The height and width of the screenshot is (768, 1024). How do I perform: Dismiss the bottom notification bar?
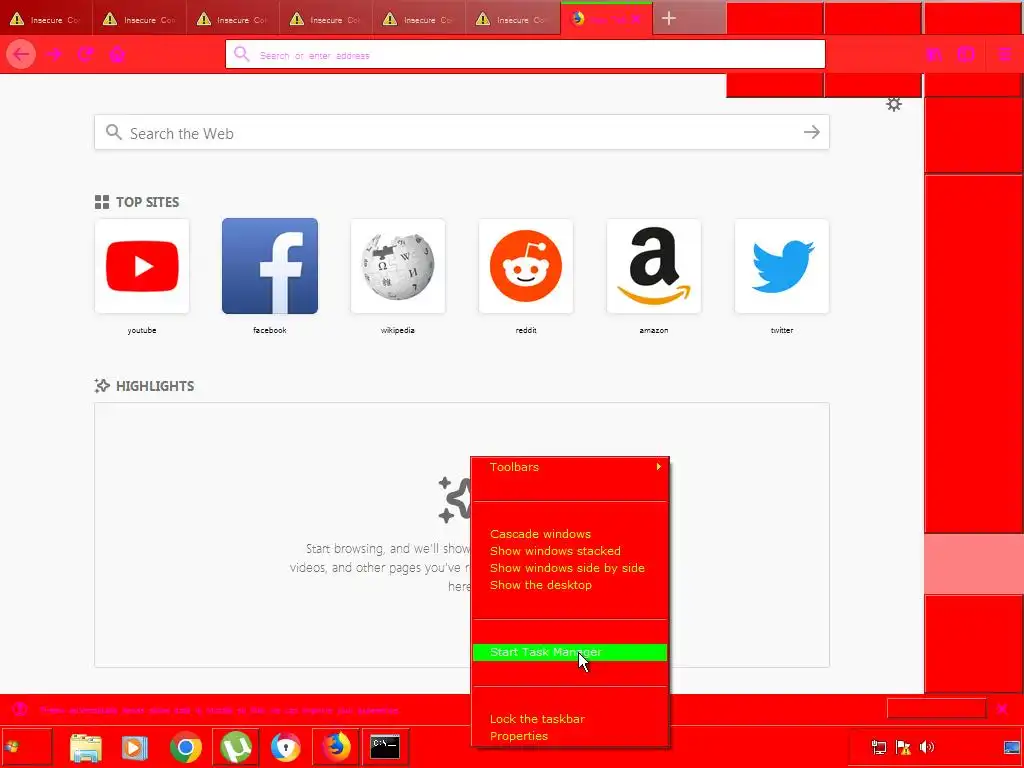point(1002,709)
